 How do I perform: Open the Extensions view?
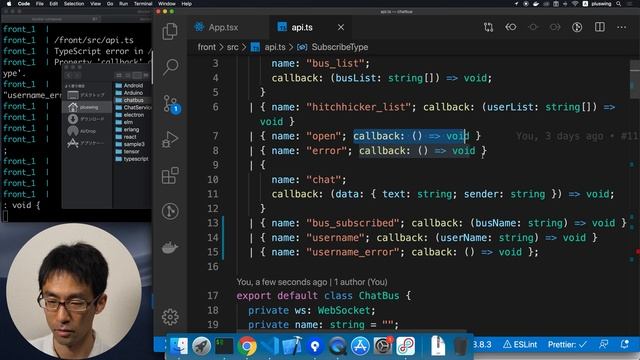[x=170, y=176]
